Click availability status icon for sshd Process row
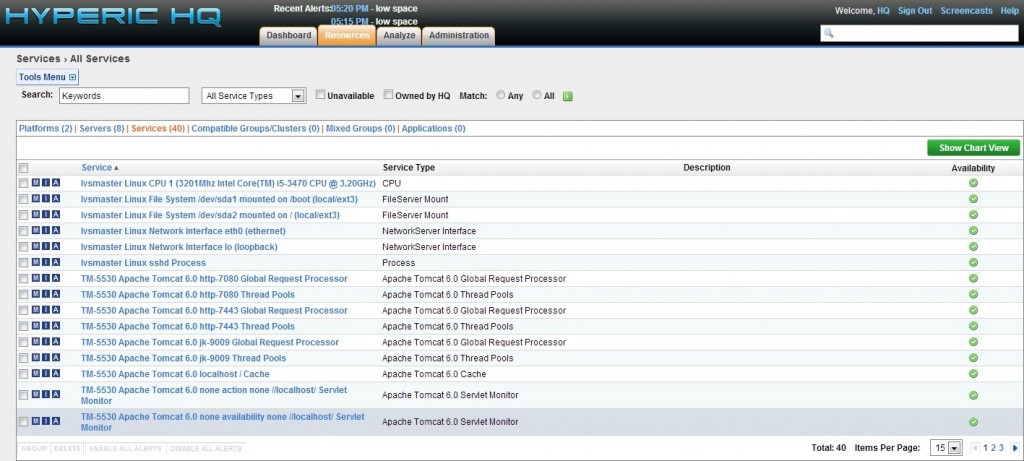1024x461 pixels. click(973, 262)
